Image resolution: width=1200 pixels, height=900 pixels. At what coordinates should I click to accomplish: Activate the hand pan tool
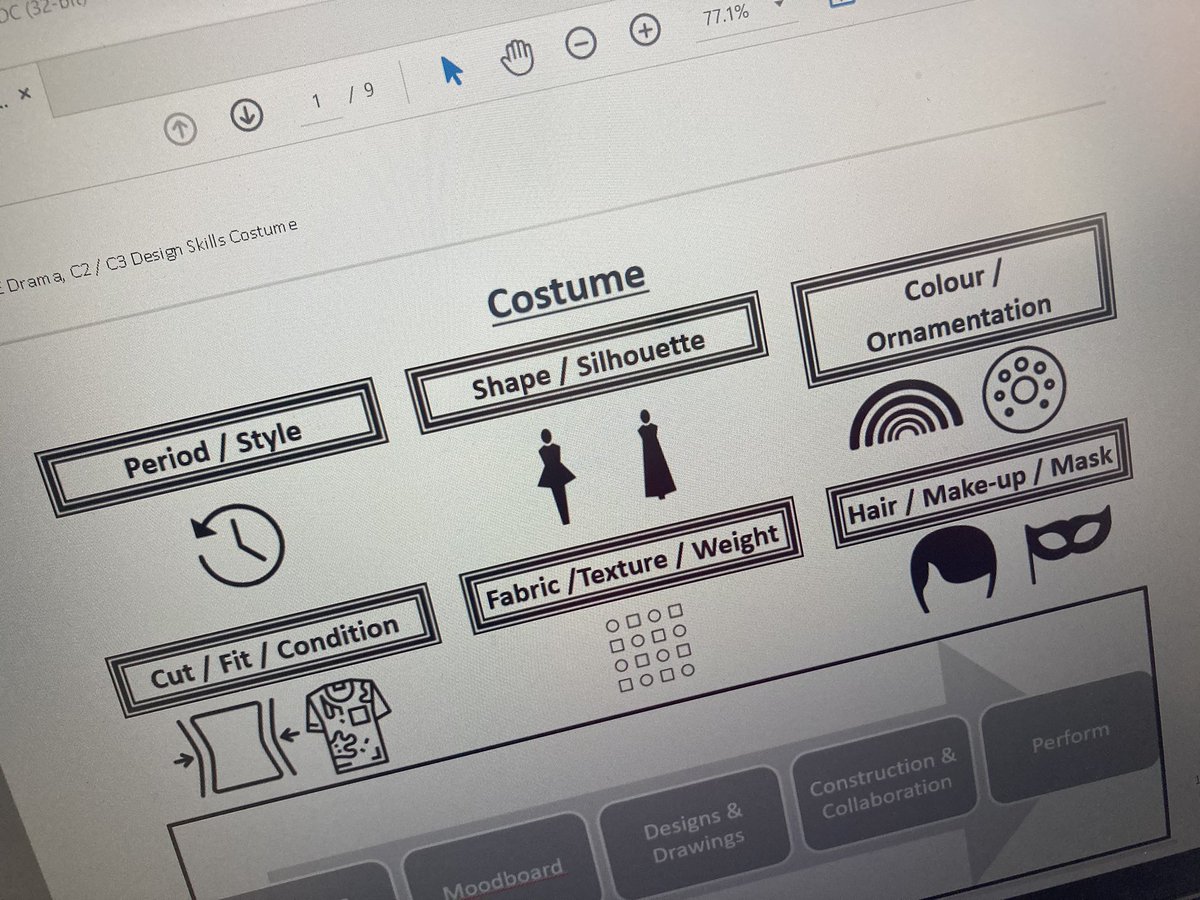tap(517, 58)
